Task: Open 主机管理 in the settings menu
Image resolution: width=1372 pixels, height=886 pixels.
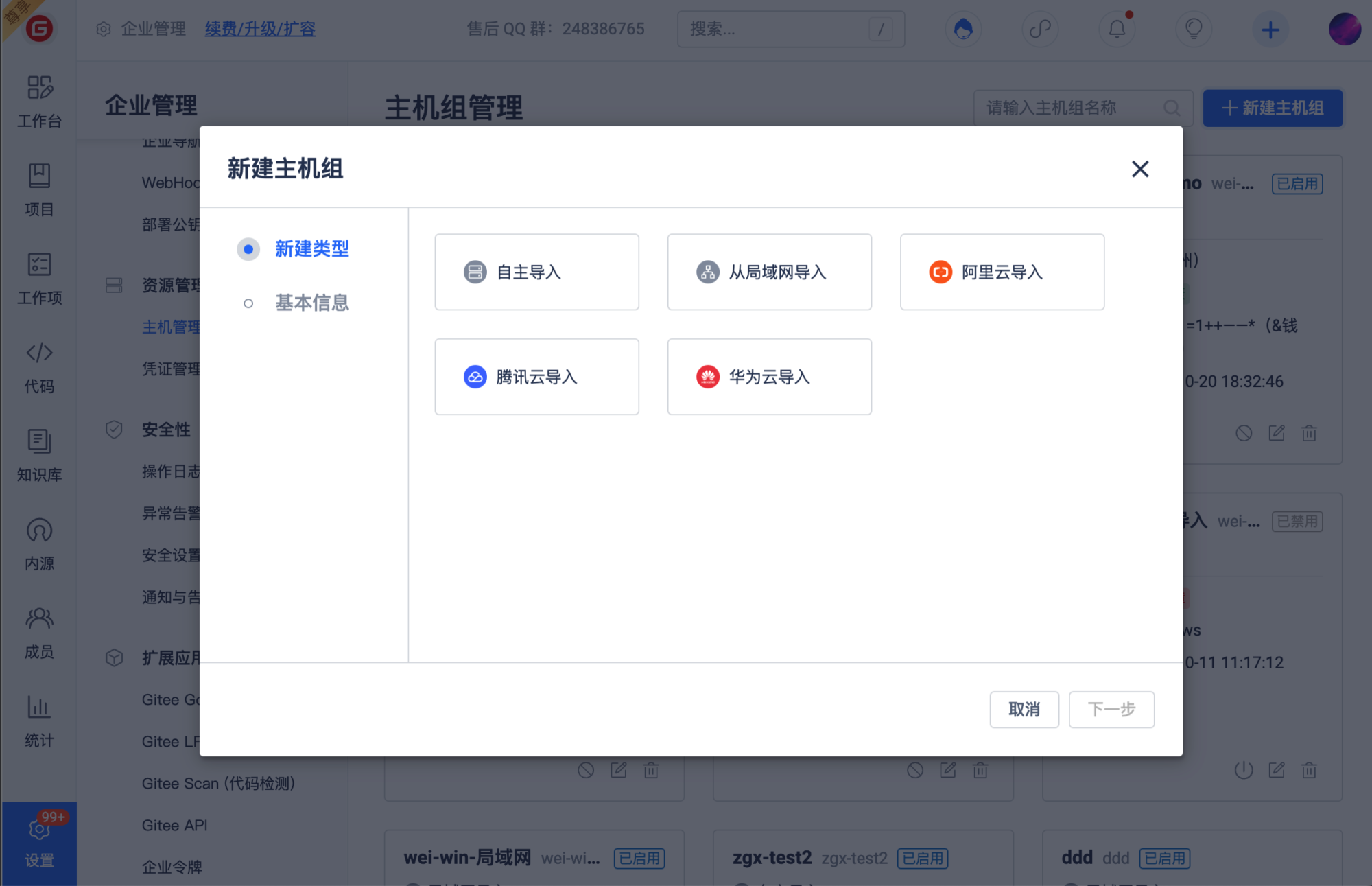Action: 171,327
